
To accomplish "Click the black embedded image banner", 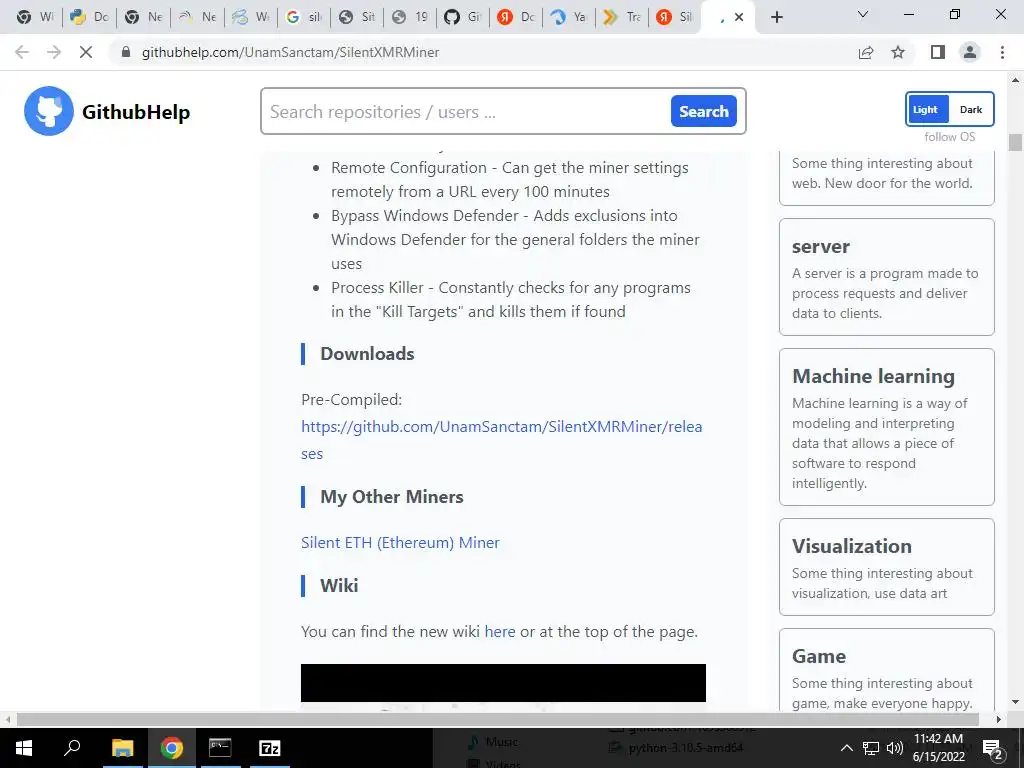I will [503, 683].
